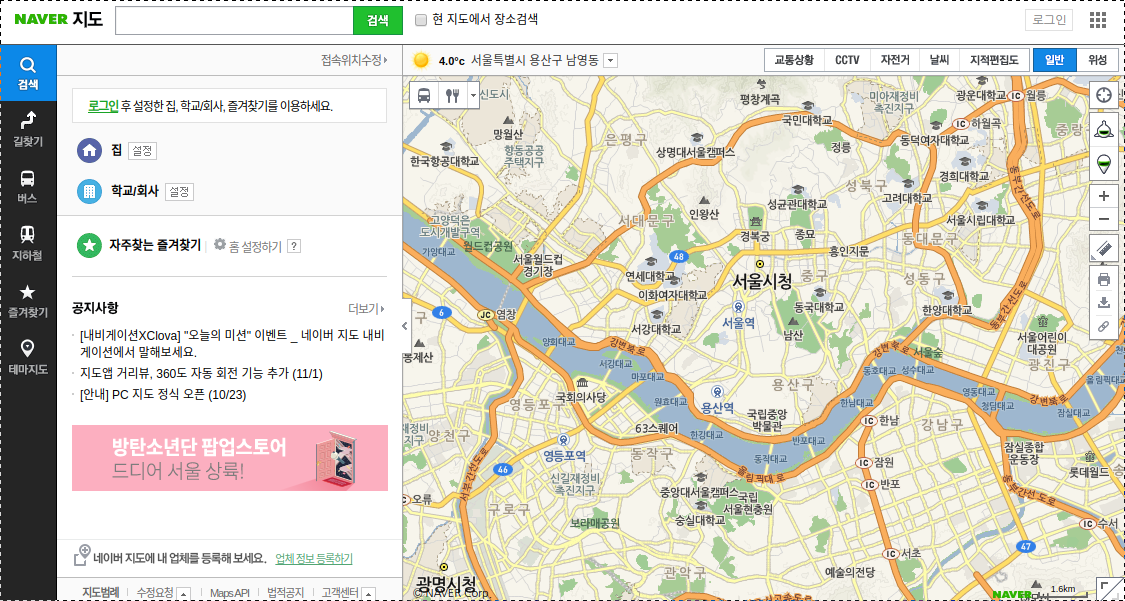Click the green 검색 search button
The height and width of the screenshot is (601, 1125).
377,19
